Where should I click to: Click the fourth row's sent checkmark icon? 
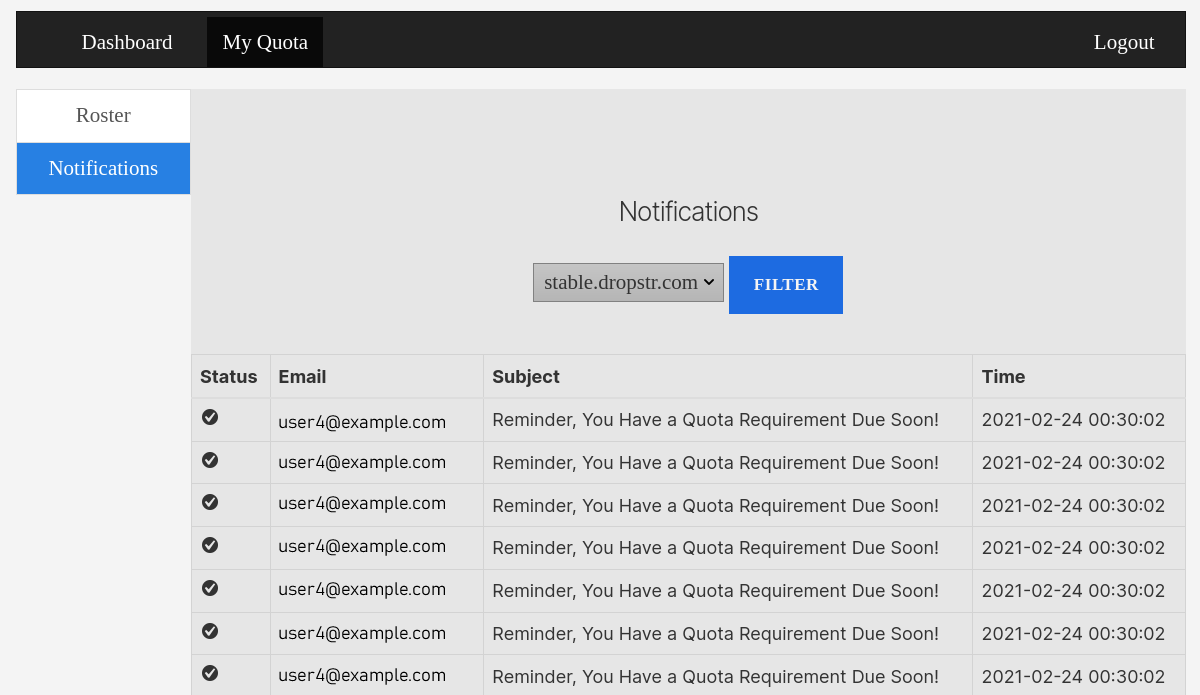coord(210,545)
